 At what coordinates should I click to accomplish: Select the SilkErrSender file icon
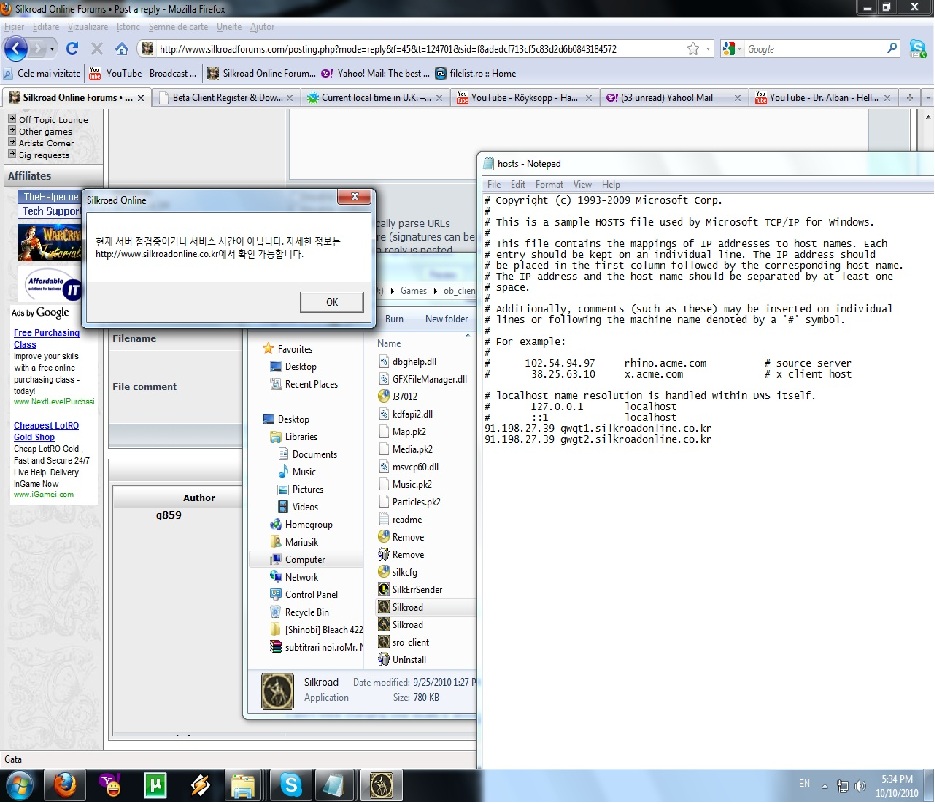pos(384,590)
